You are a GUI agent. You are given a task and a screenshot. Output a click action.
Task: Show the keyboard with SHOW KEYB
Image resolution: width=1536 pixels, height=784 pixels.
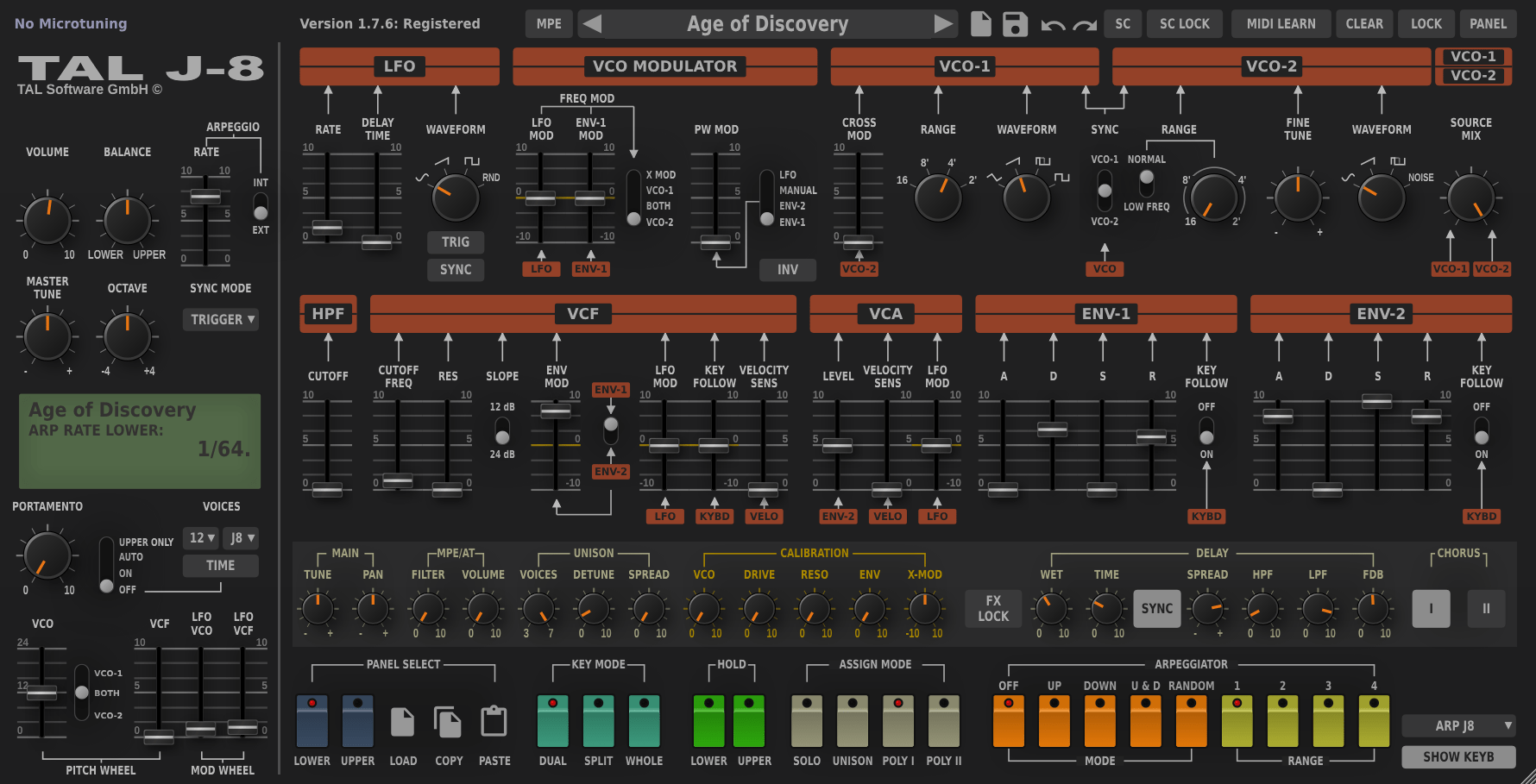1458,756
